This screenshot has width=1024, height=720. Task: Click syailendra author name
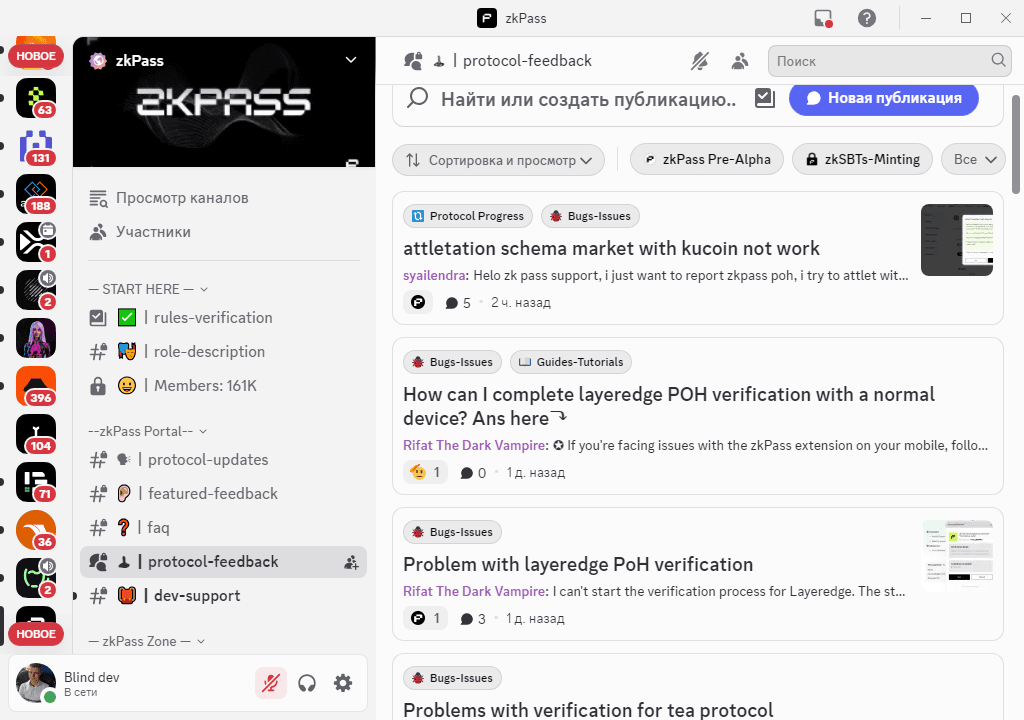pos(434,276)
